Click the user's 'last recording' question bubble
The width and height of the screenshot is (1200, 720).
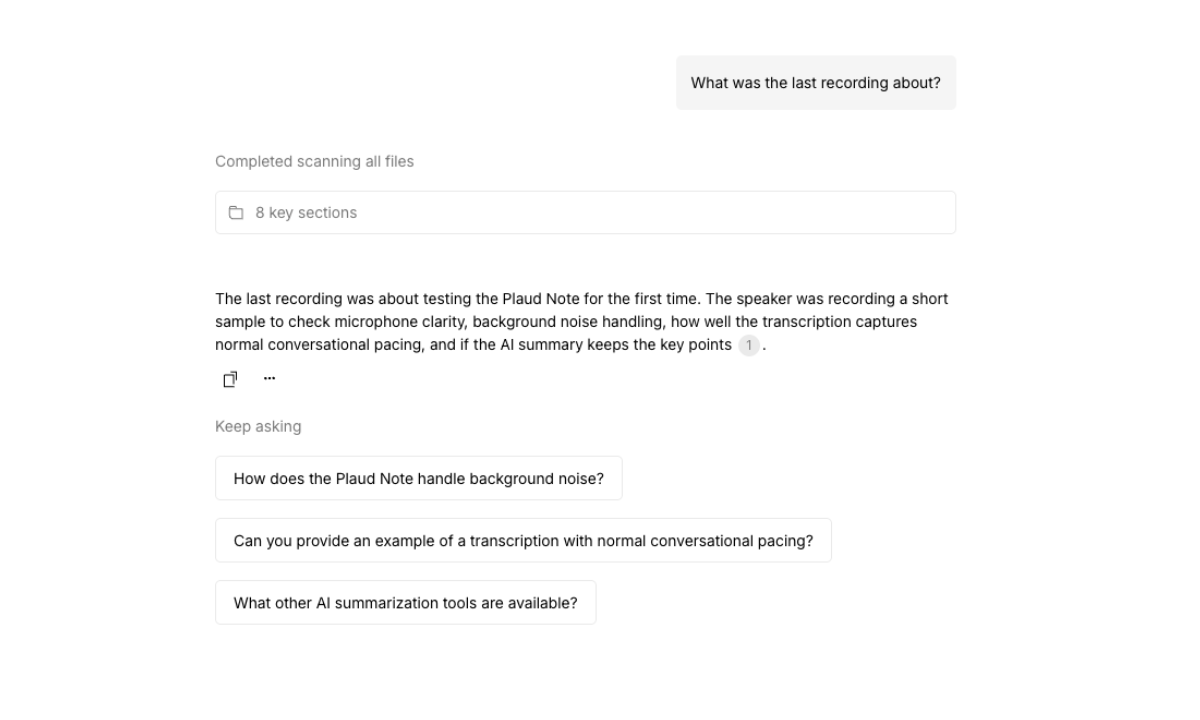[815, 83]
